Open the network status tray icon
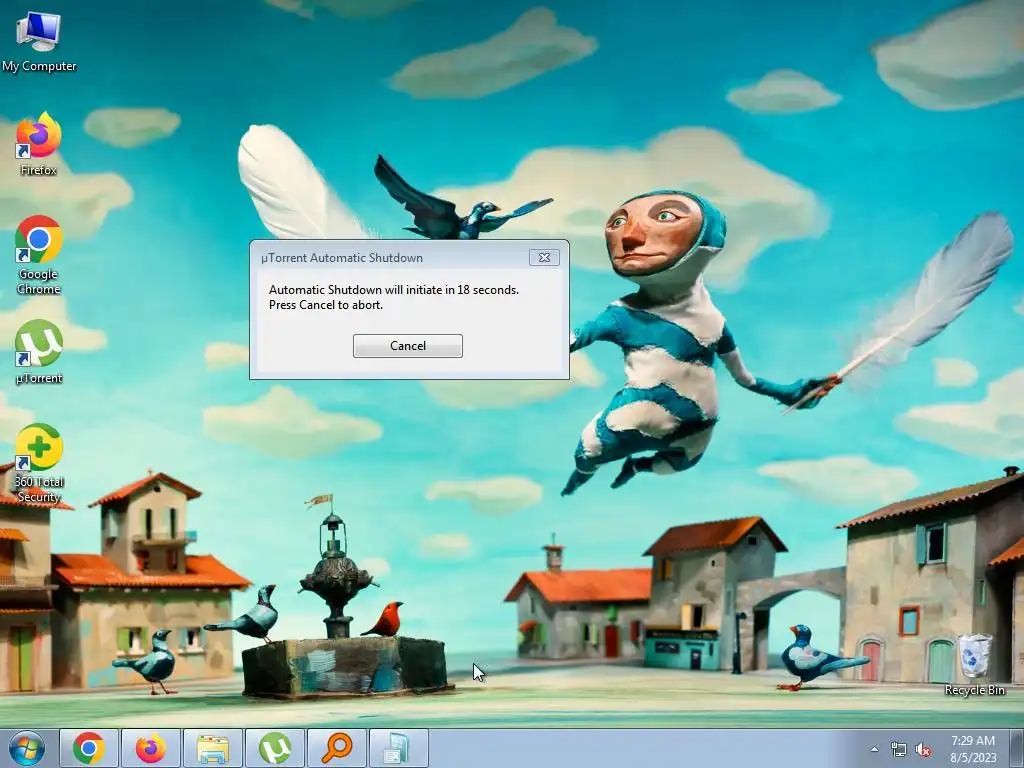Screen dimensions: 1024x768 click(899, 750)
